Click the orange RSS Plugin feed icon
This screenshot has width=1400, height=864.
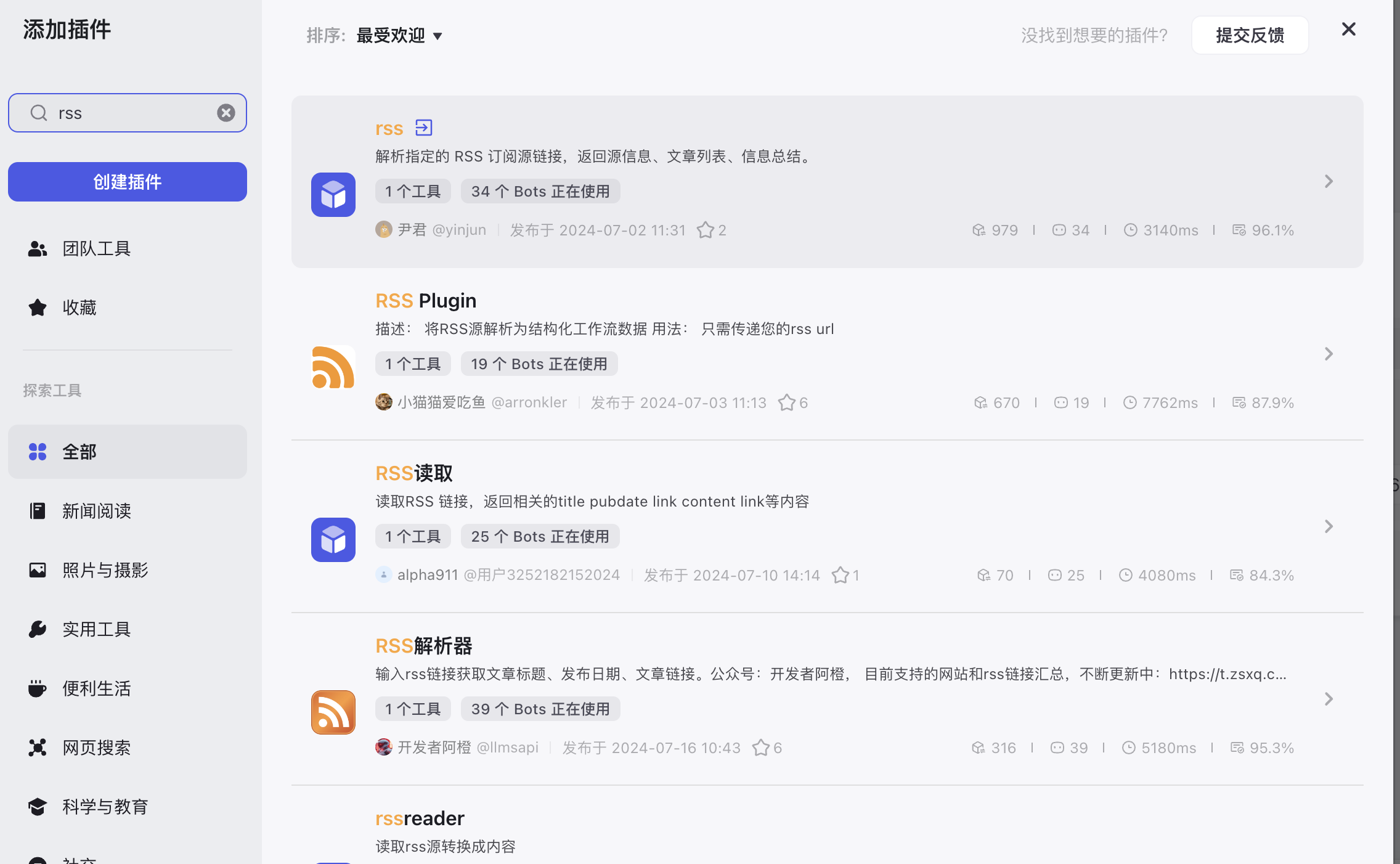click(333, 367)
